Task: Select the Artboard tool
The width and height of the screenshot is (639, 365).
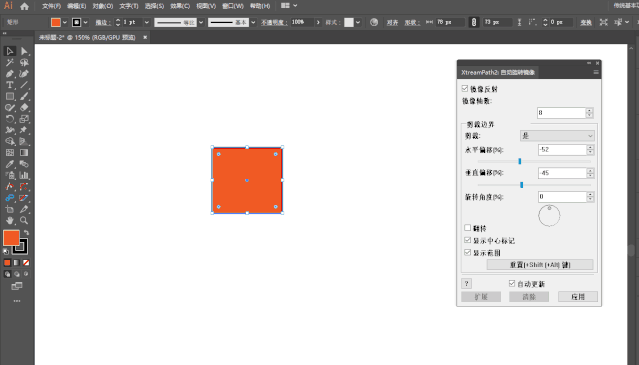Action: pyautogui.click(x=10, y=209)
